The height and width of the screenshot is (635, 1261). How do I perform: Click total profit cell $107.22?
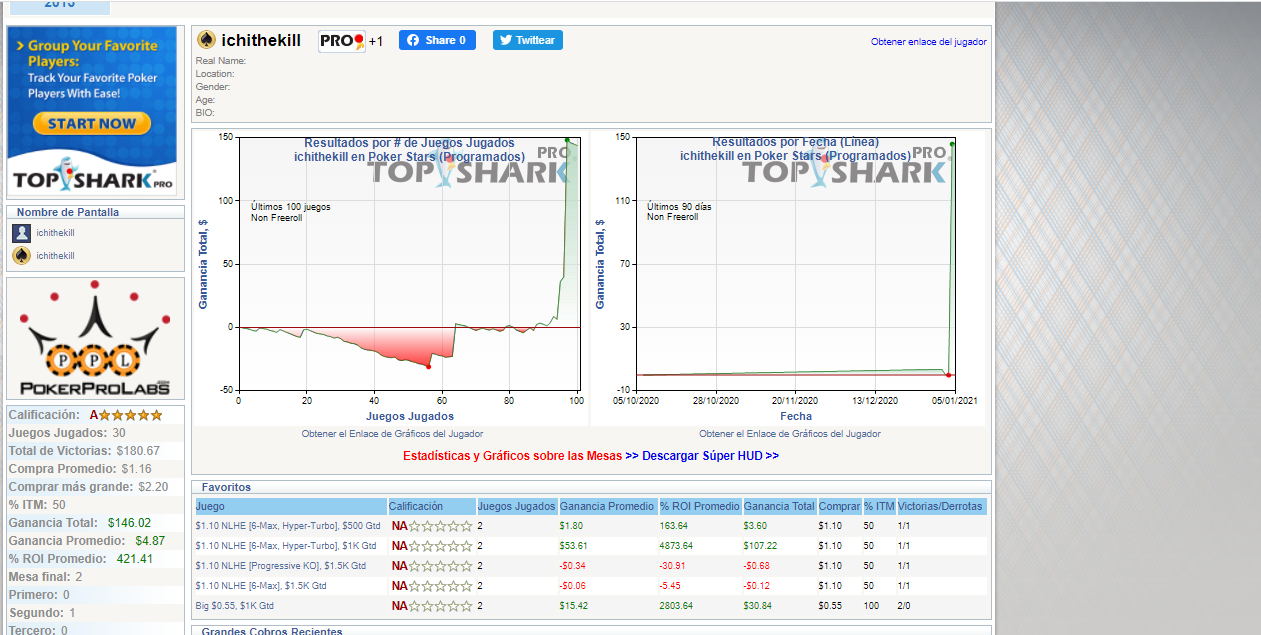pos(761,546)
